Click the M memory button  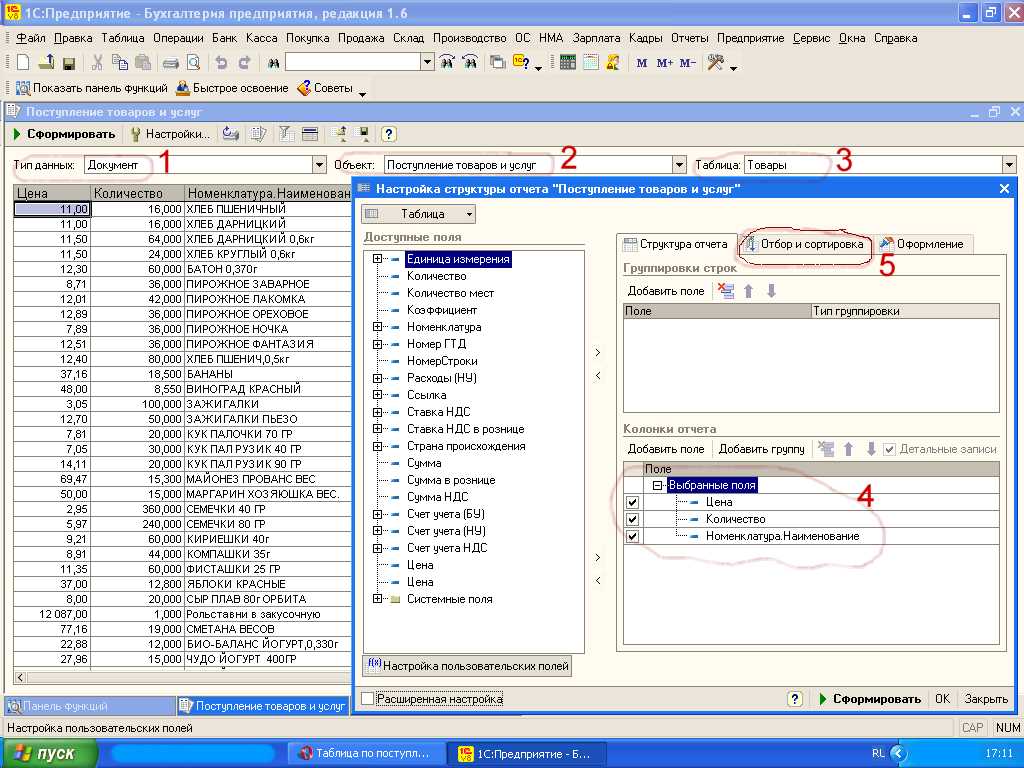(641, 63)
